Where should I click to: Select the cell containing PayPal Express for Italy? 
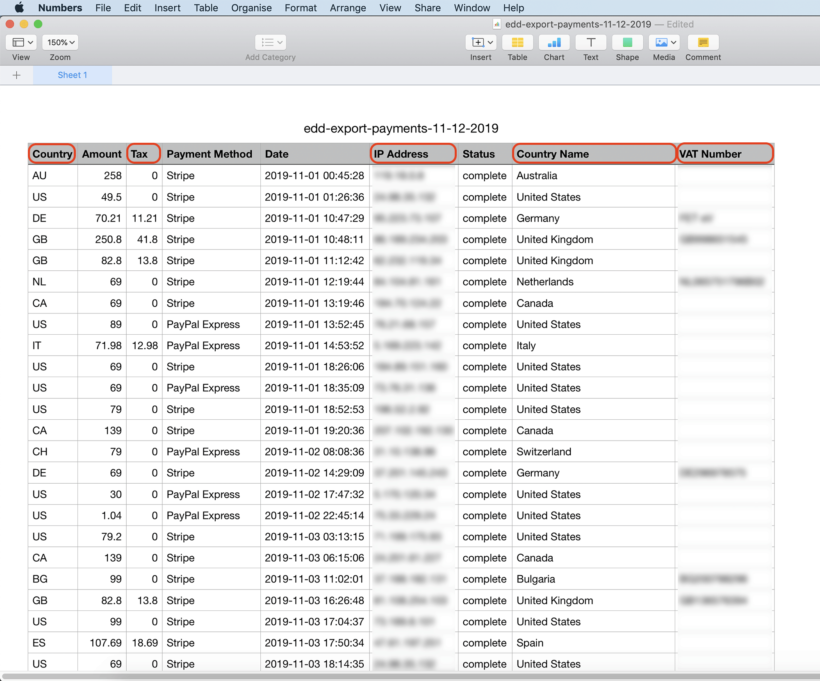209,345
